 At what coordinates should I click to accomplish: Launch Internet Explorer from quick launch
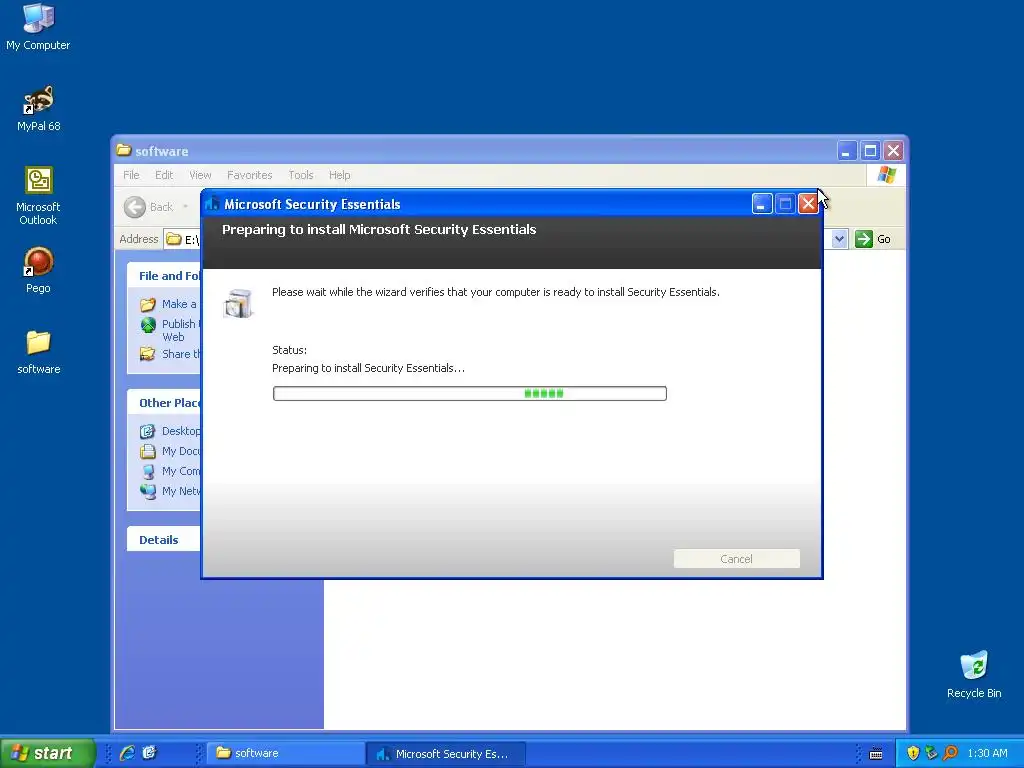(x=127, y=753)
